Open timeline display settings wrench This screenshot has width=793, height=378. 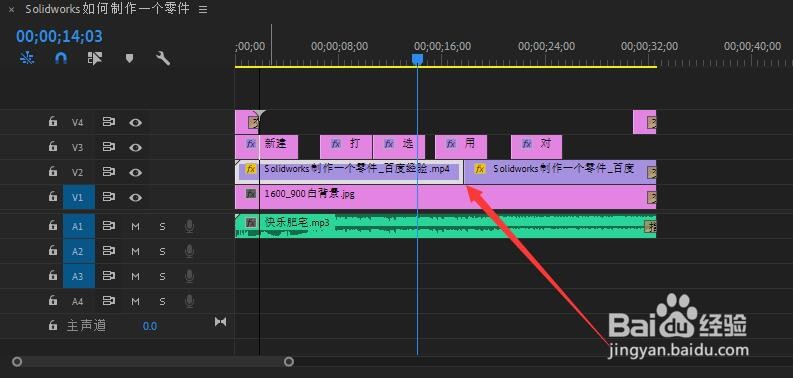163,58
